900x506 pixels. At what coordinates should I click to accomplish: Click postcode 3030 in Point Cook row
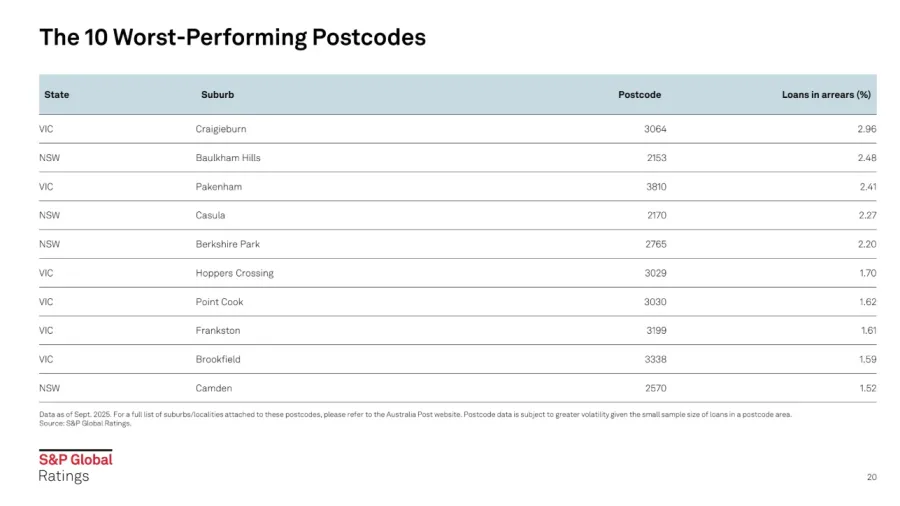655,302
